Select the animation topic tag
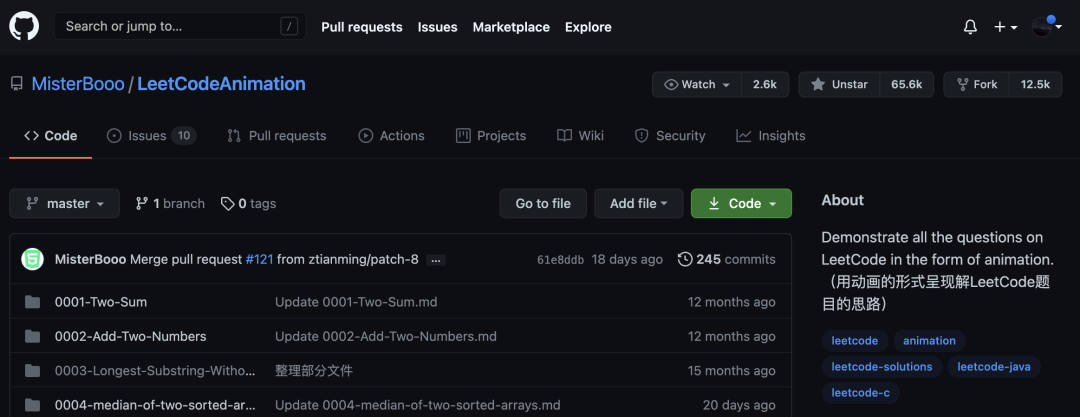This screenshot has height=417, width=1080. (929, 340)
